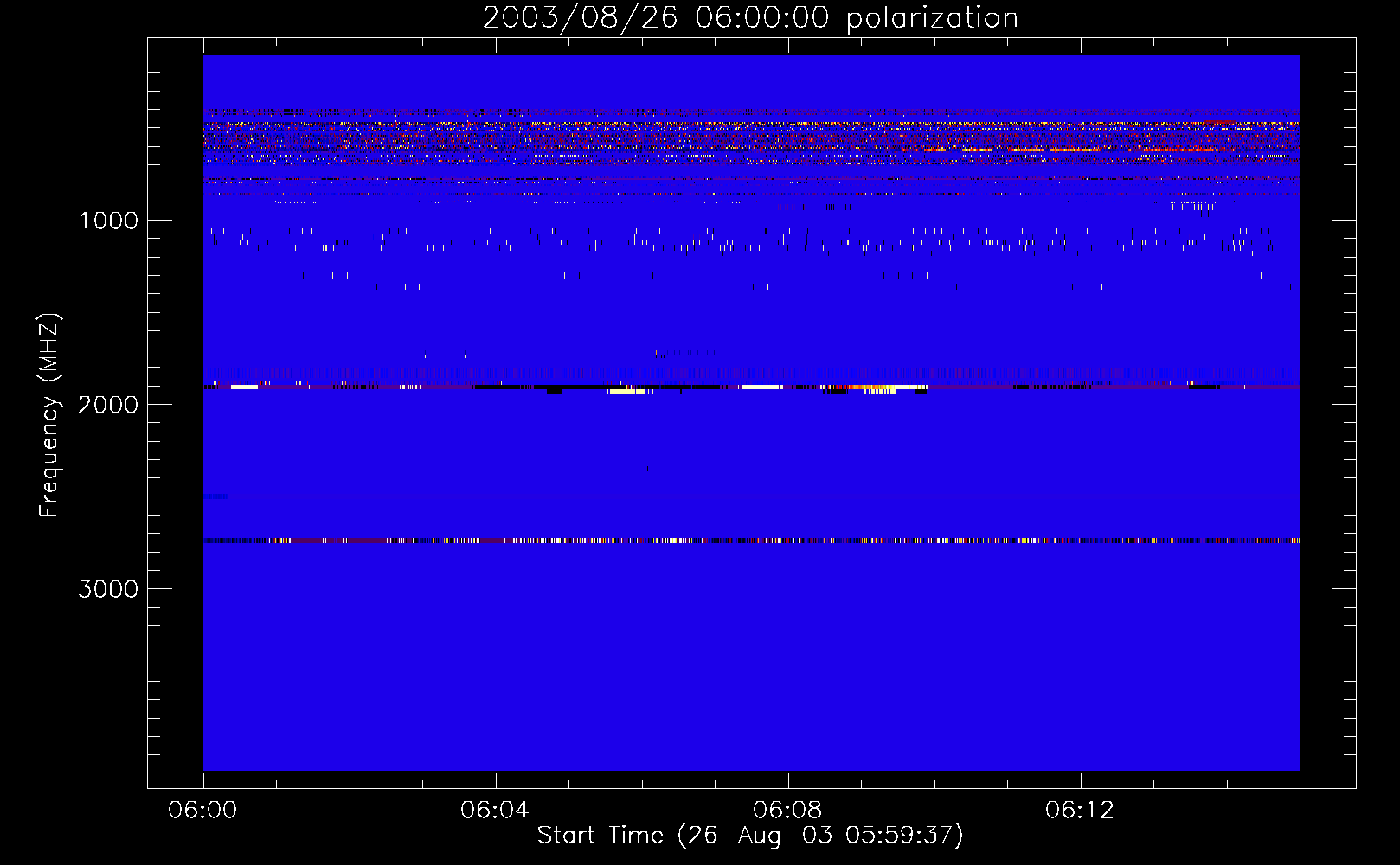Click the 2000 frequency tick label
1400x865 pixels.
(x=109, y=405)
